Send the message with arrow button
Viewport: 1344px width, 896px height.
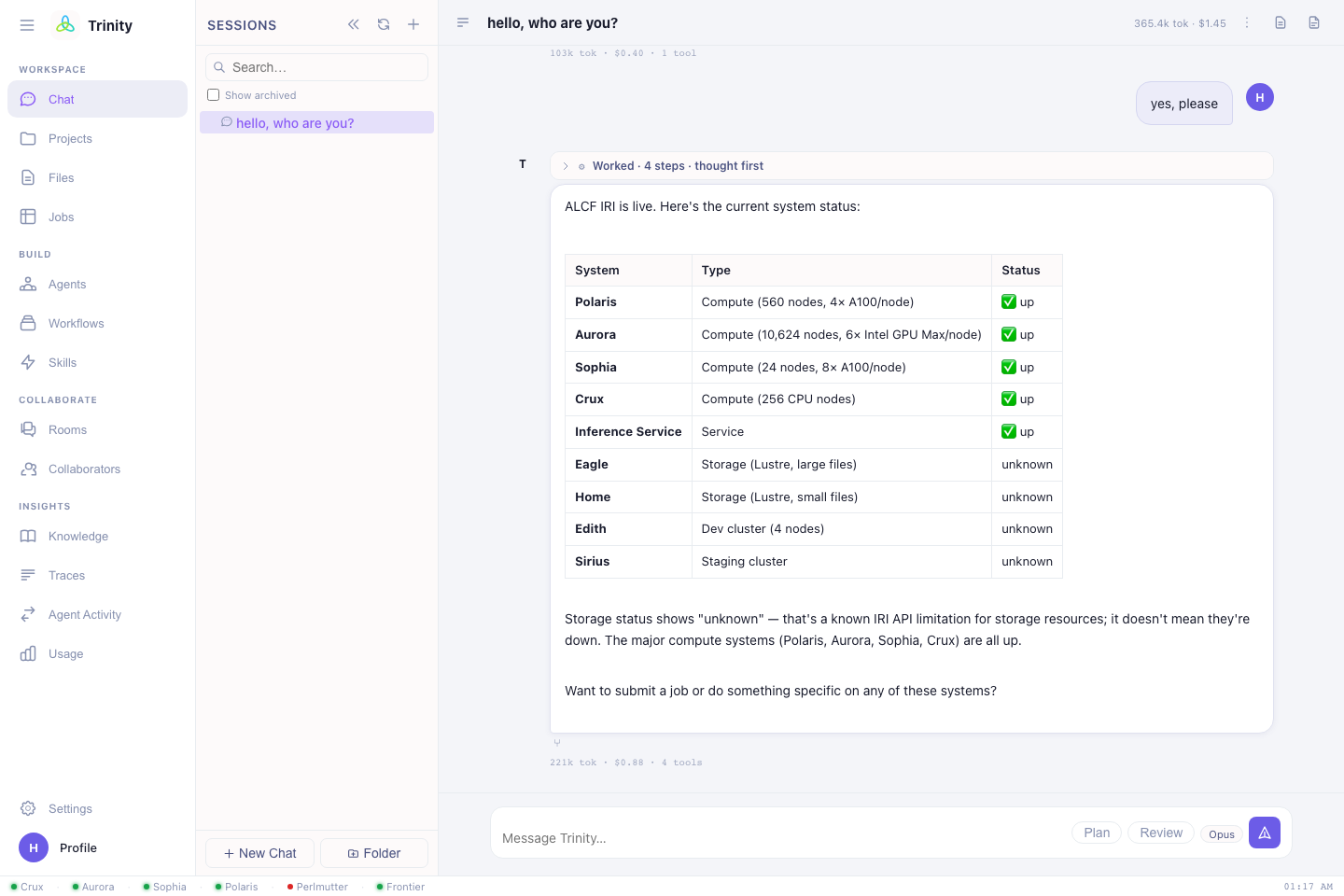[x=1265, y=833]
